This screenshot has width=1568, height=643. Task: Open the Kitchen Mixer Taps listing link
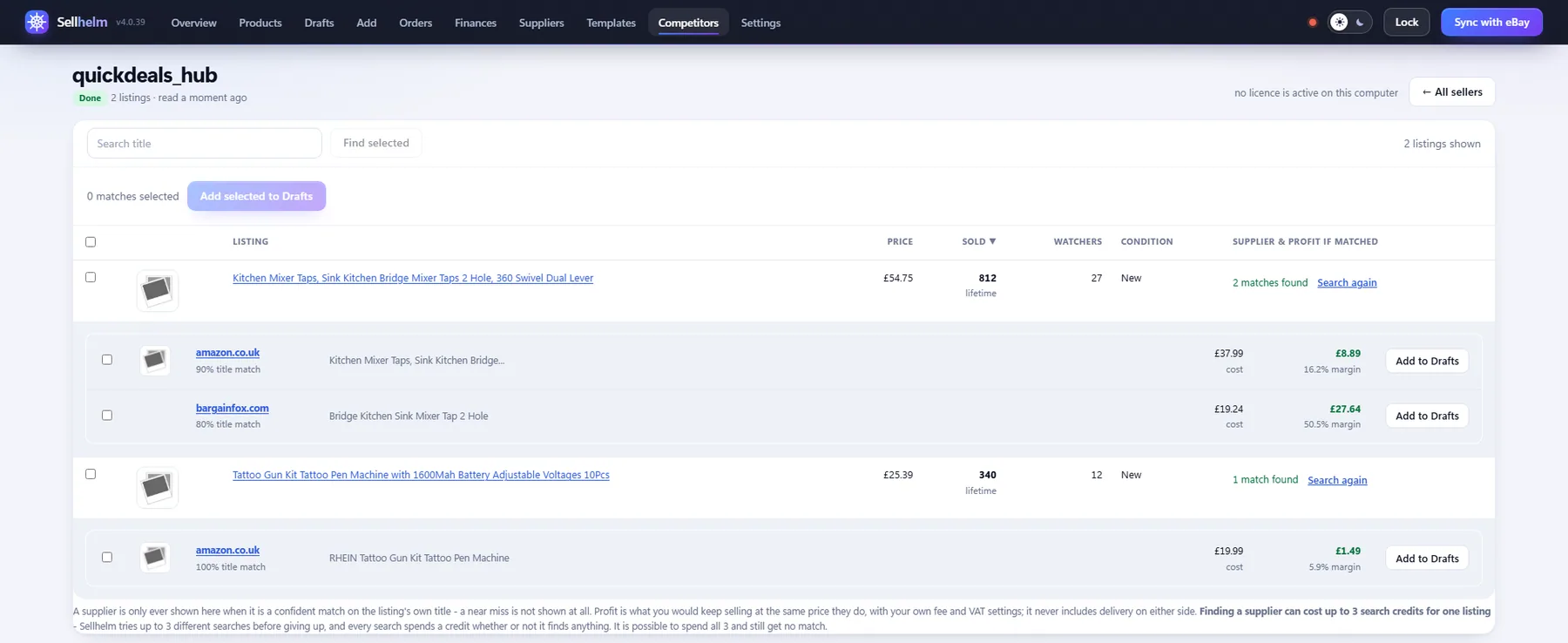413,278
